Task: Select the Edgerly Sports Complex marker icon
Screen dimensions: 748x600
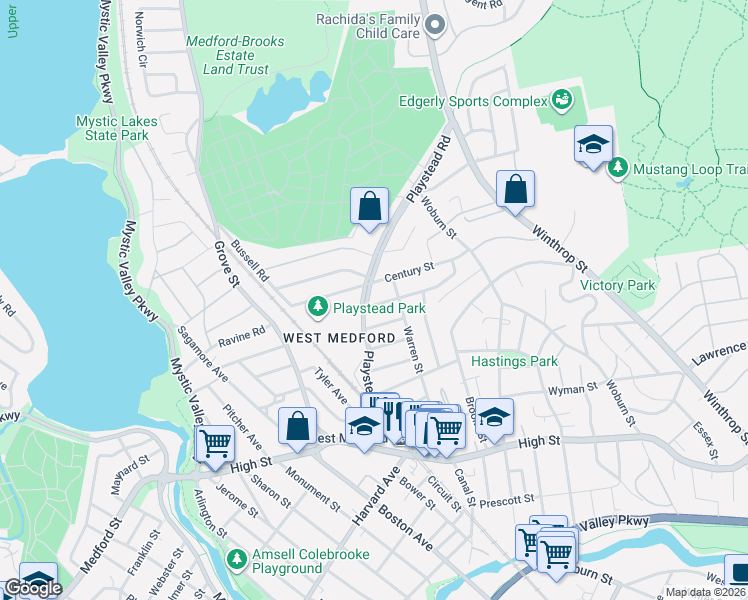Action: (x=561, y=100)
